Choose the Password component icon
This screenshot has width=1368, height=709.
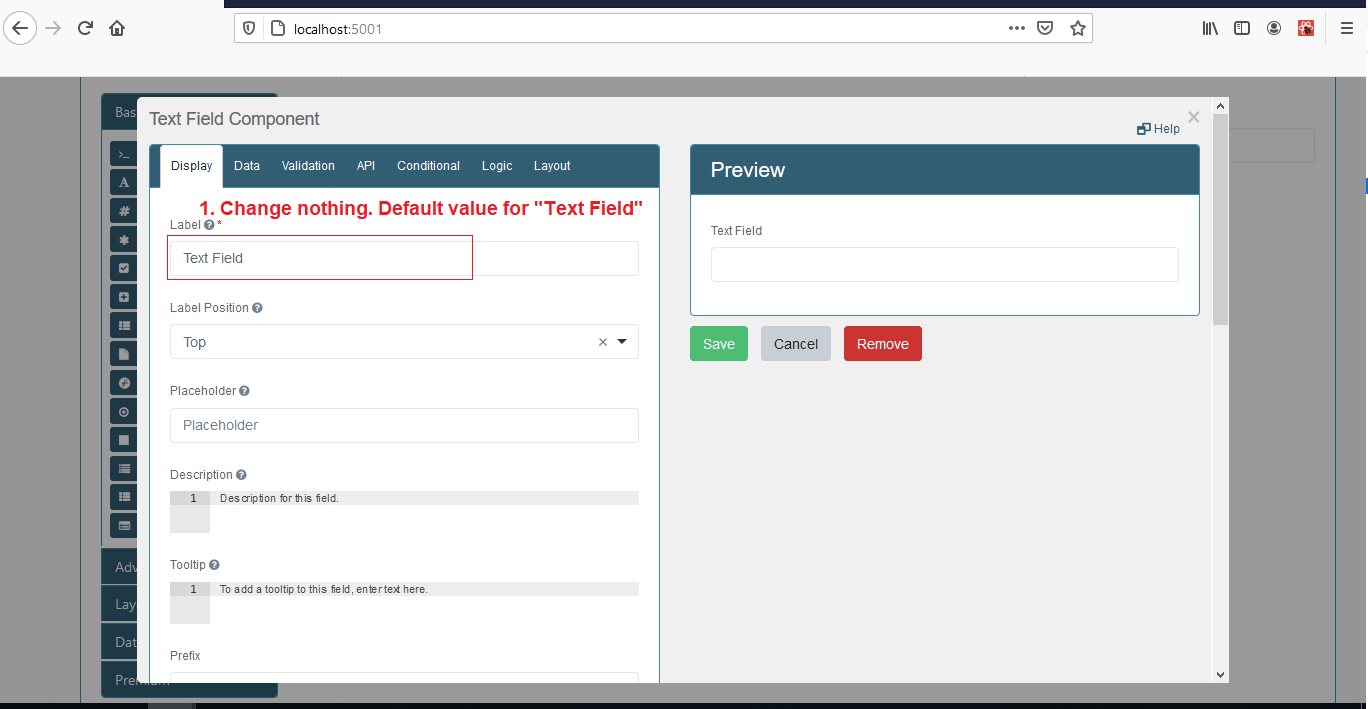click(123, 239)
